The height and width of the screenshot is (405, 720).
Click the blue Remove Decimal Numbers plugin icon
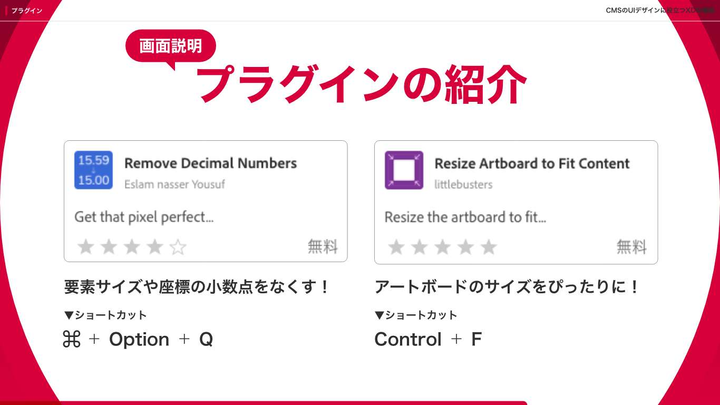pyautogui.click(x=94, y=170)
